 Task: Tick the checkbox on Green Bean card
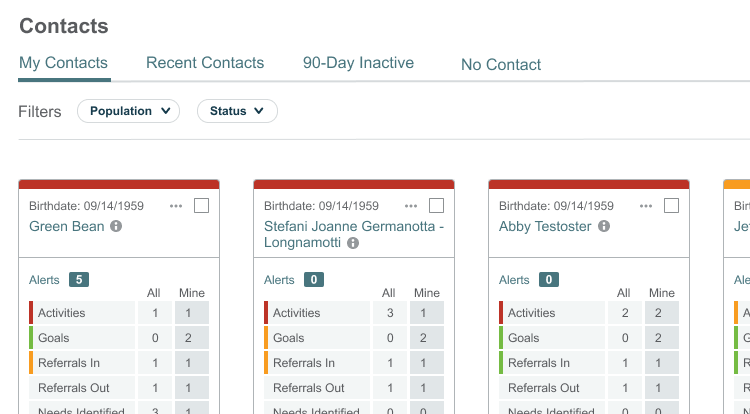point(201,206)
